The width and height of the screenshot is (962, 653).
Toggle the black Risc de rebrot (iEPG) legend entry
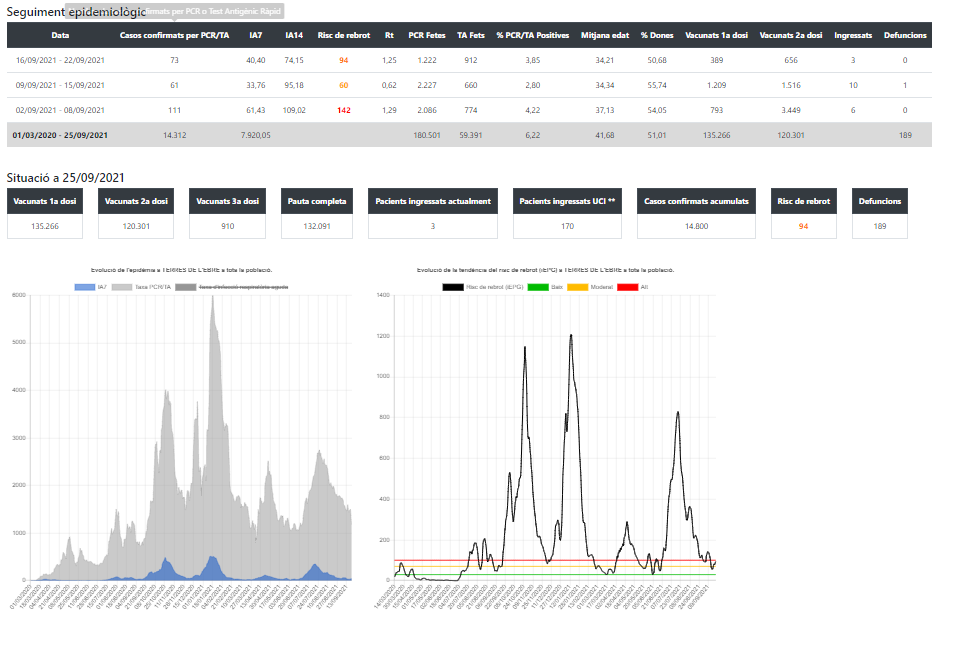coord(483,287)
